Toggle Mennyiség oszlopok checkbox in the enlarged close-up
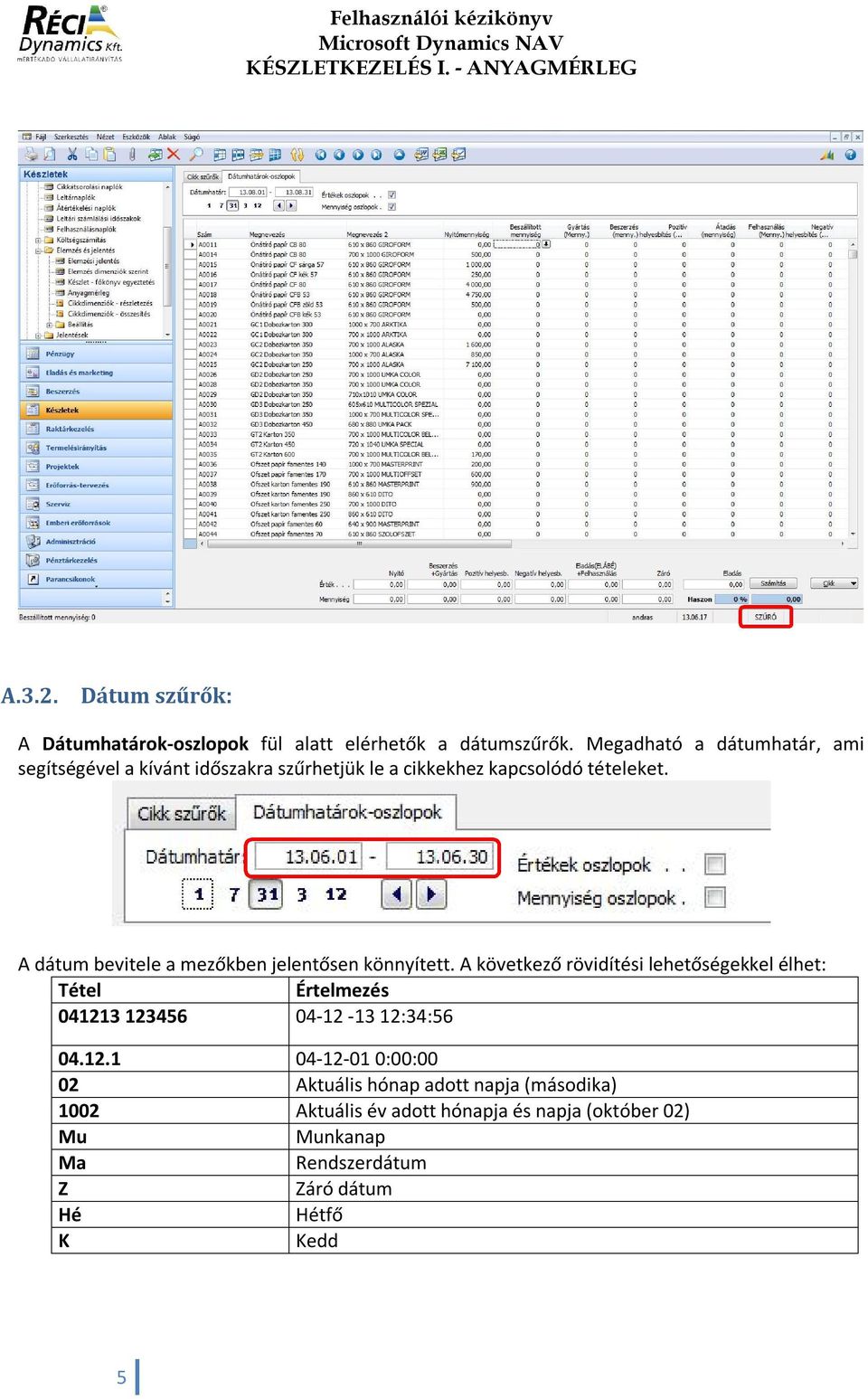Image resolution: width=868 pixels, height=1399 pixels. [714, 897]
